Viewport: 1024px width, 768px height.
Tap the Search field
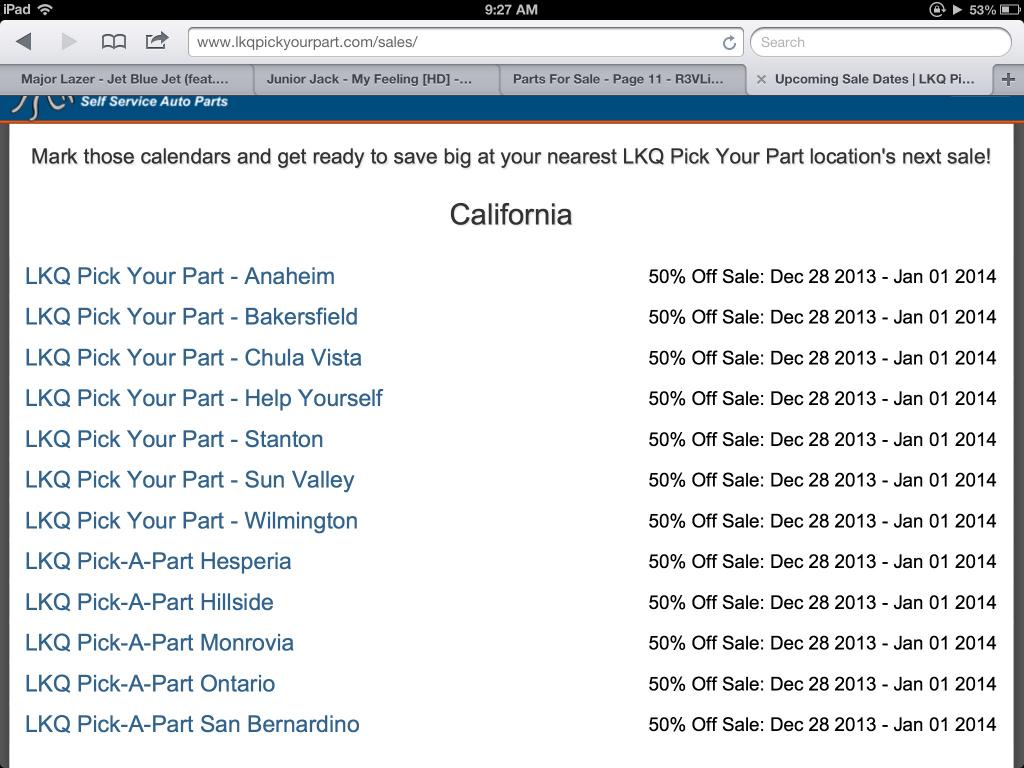880,42
